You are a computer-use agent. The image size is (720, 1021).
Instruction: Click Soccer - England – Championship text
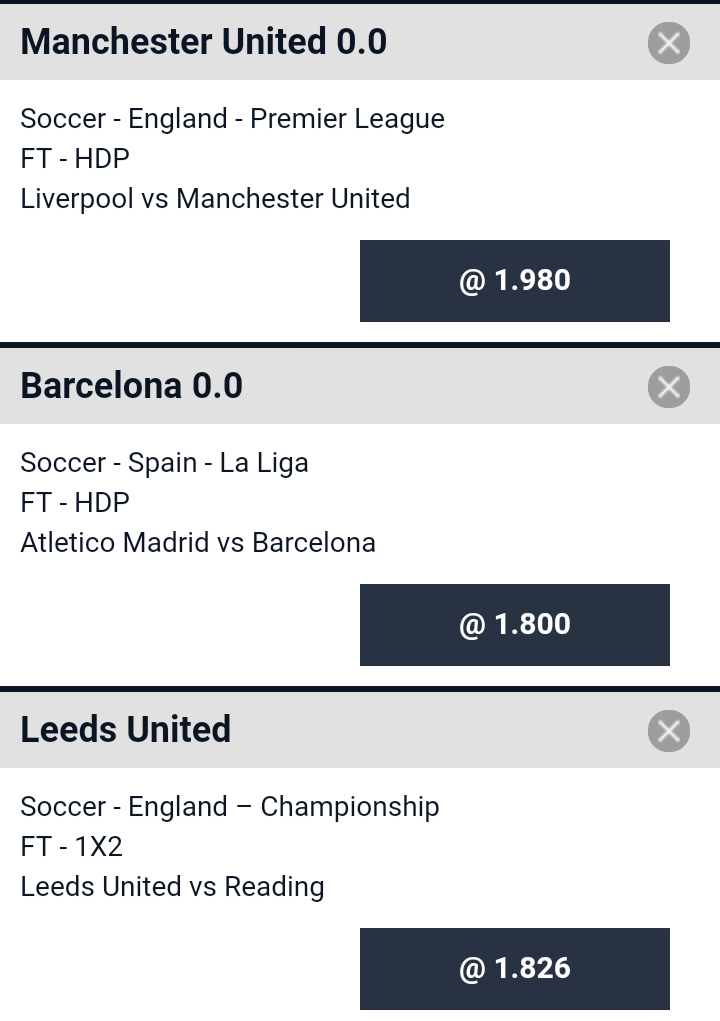230,806
